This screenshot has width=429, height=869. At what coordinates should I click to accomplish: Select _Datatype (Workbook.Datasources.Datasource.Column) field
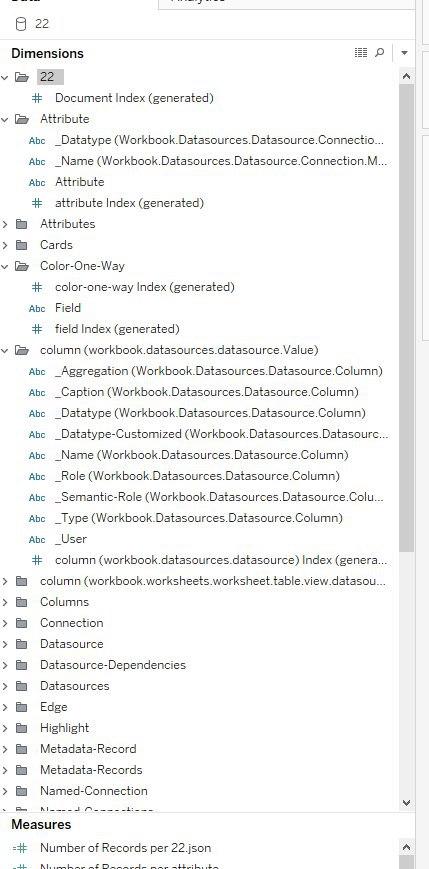[x=210, y=413]
